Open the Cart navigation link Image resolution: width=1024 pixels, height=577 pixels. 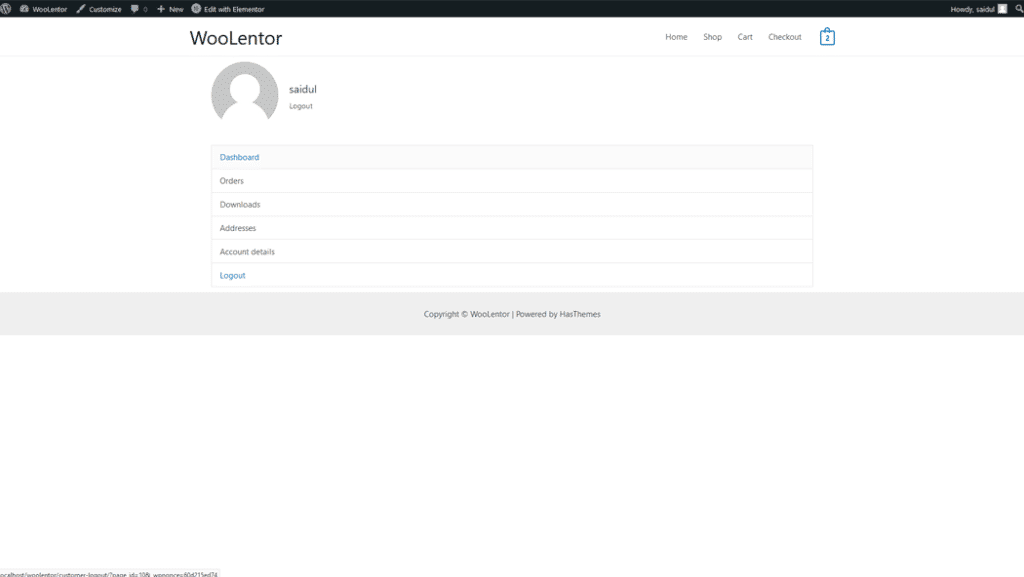[x=745, y=37]
